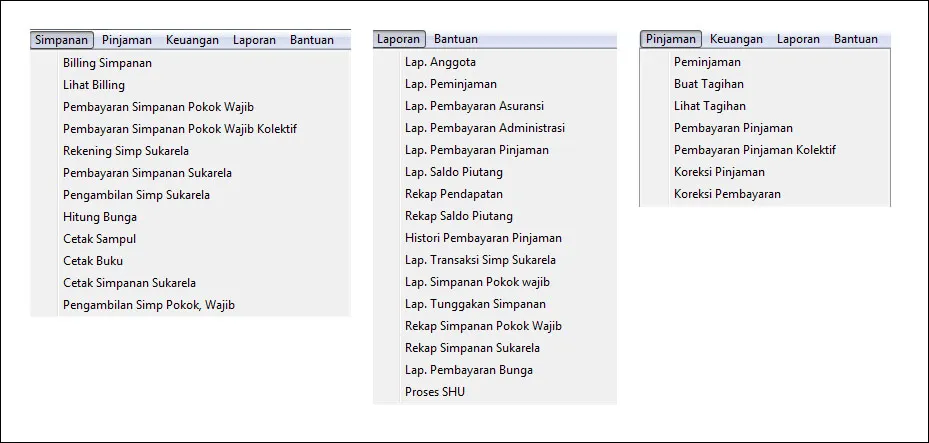Open Keuangan menu in left menu bar
Image resolution: width=929 pixels, height=443 pixels.
tap(193, 40)
